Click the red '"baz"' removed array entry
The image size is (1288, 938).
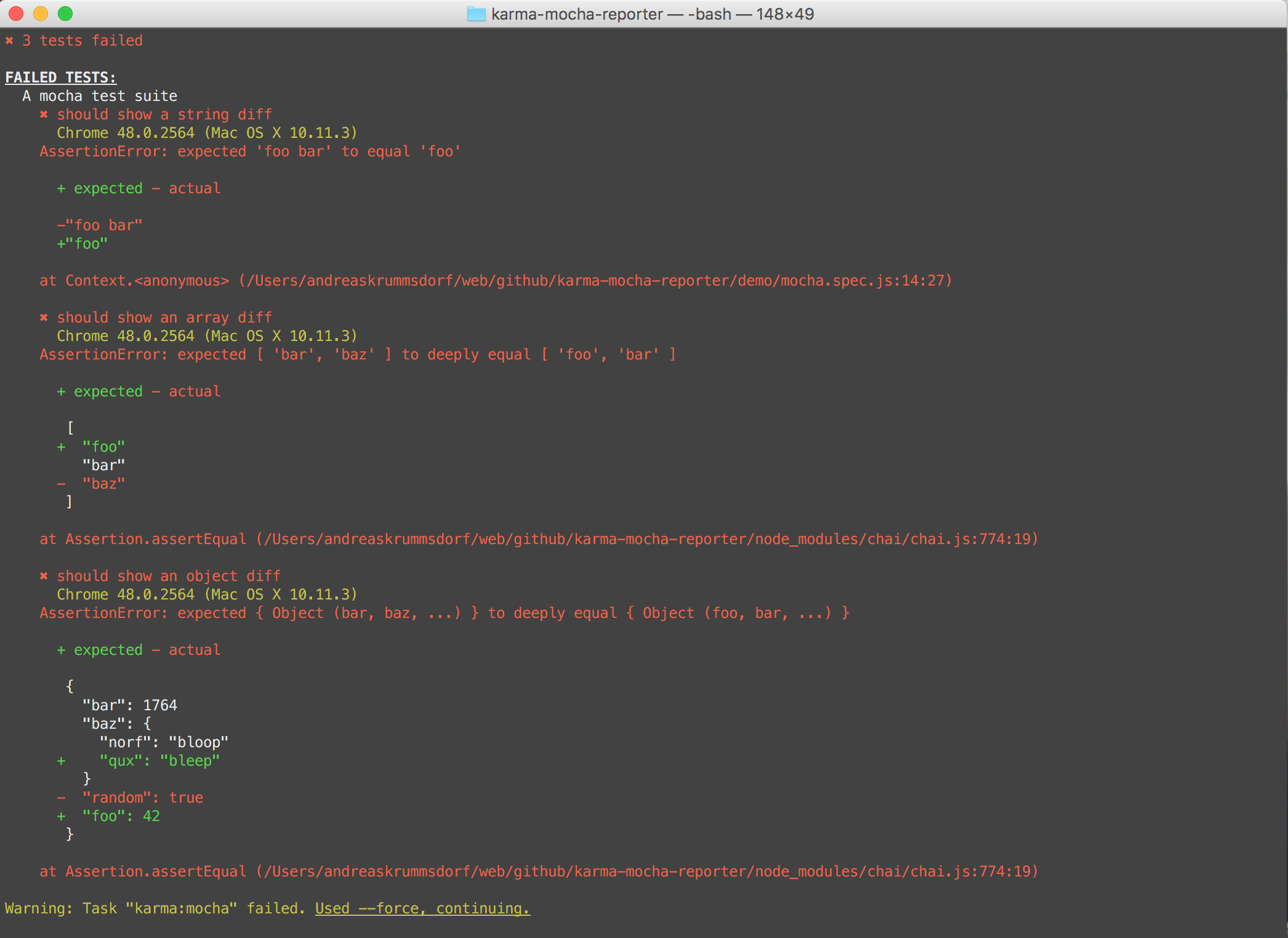103,484
